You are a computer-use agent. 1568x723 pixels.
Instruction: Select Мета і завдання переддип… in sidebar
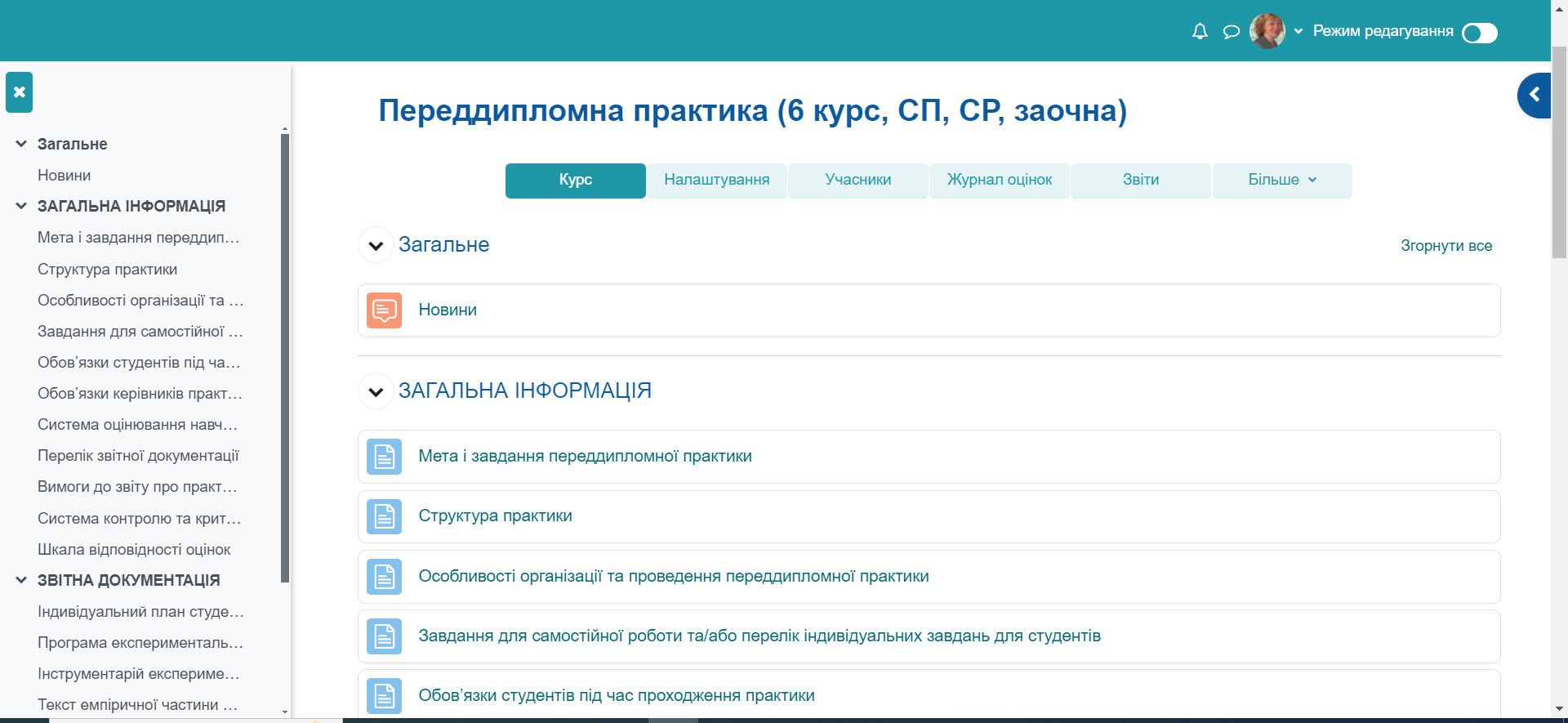[139, 237]
